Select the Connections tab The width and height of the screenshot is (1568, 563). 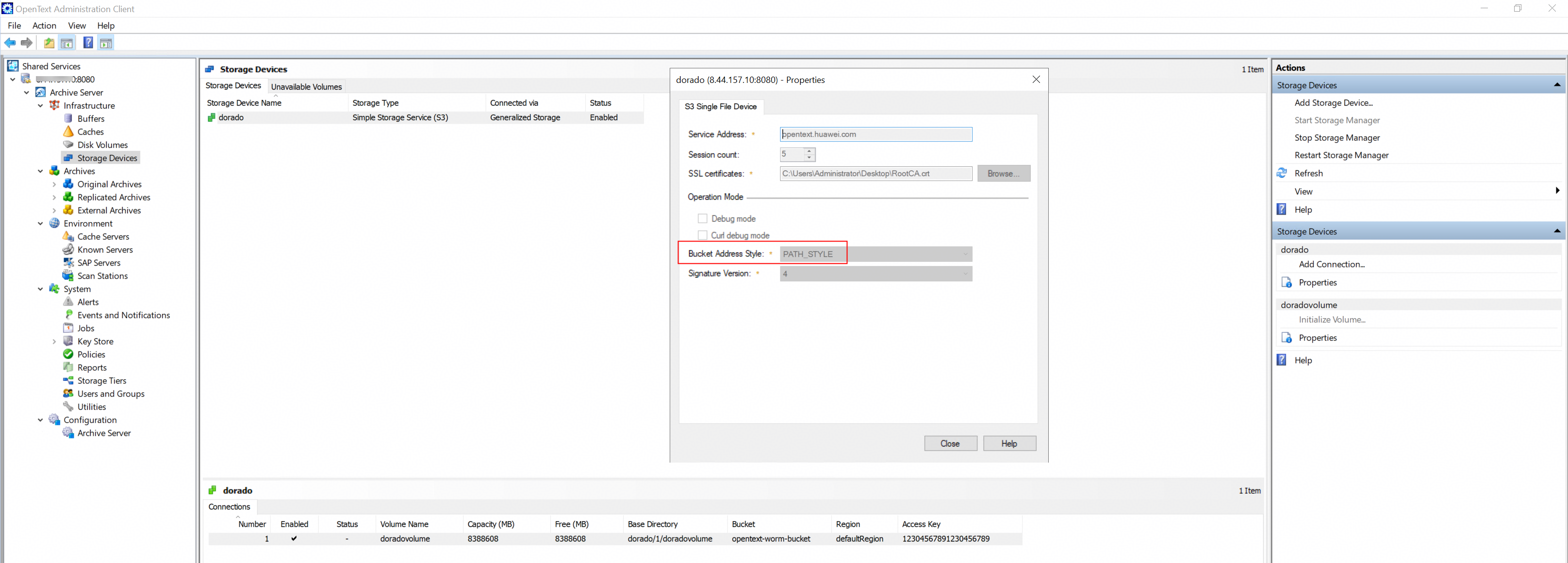(x=230, y=506)
